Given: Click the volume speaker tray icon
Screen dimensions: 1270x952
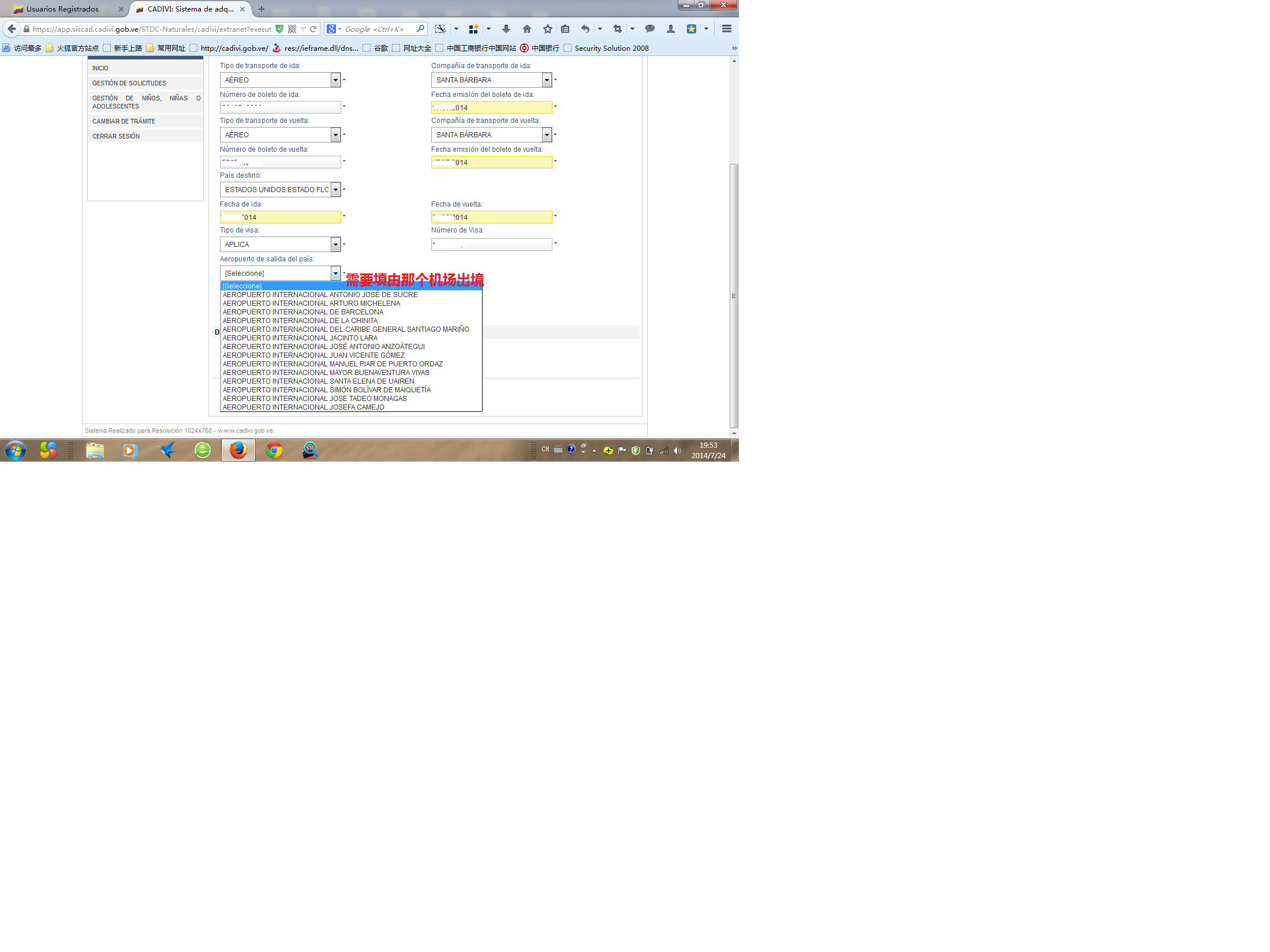Looking at the screenshot, I should coord(678,451).
